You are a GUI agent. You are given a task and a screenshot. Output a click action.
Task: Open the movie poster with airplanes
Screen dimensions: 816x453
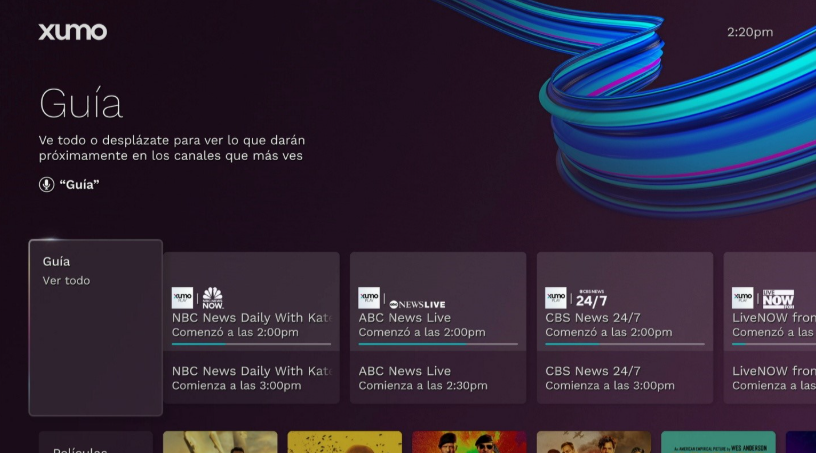click(x=594, y=442)
